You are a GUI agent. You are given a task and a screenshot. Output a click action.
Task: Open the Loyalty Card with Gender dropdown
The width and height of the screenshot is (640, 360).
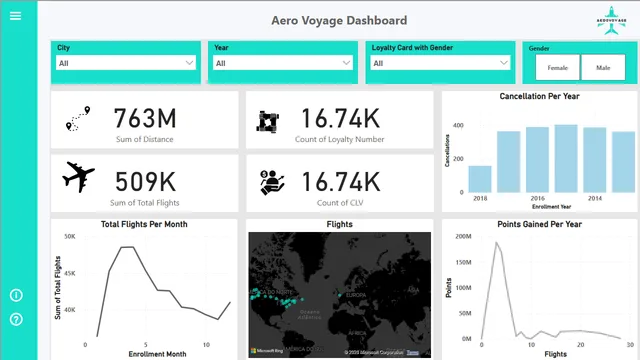(x=440, y=63)
